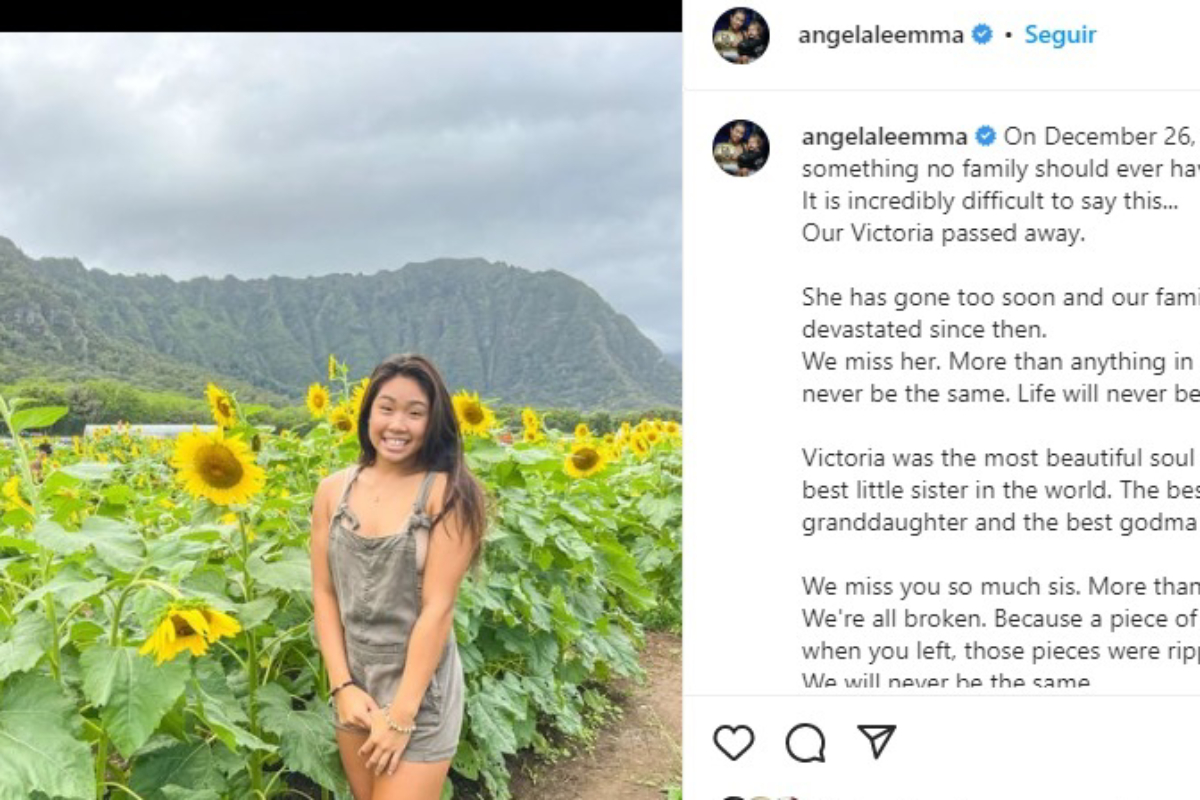Click the caption line starting 'She has gone too soon'
1200x800 pixels.
[x=1001, y=297]
